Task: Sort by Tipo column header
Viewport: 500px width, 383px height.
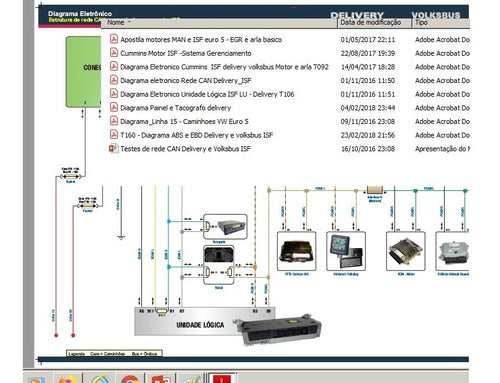Action: (x=441, y=23)
